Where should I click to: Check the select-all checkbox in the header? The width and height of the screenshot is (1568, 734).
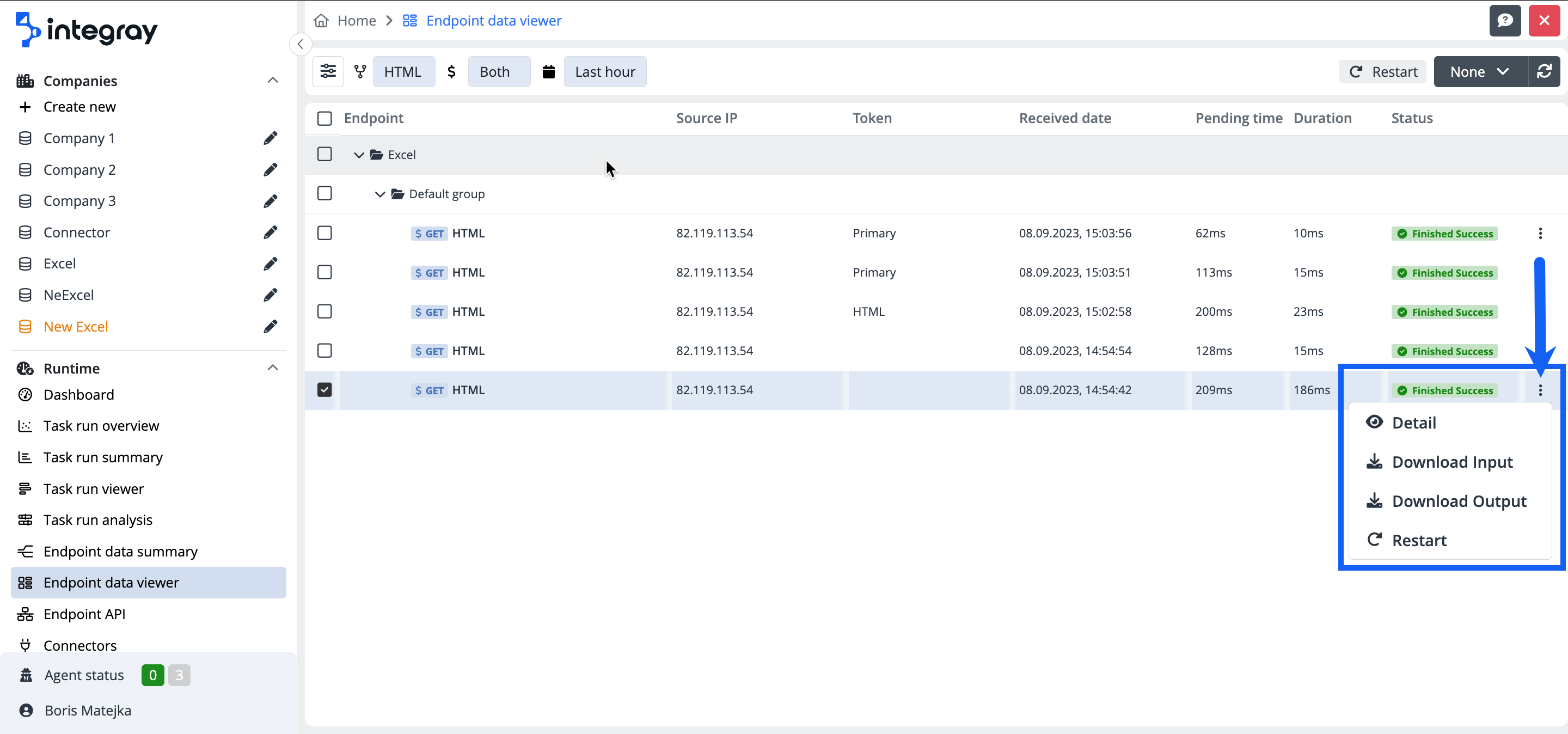click(x=324, y=118)
